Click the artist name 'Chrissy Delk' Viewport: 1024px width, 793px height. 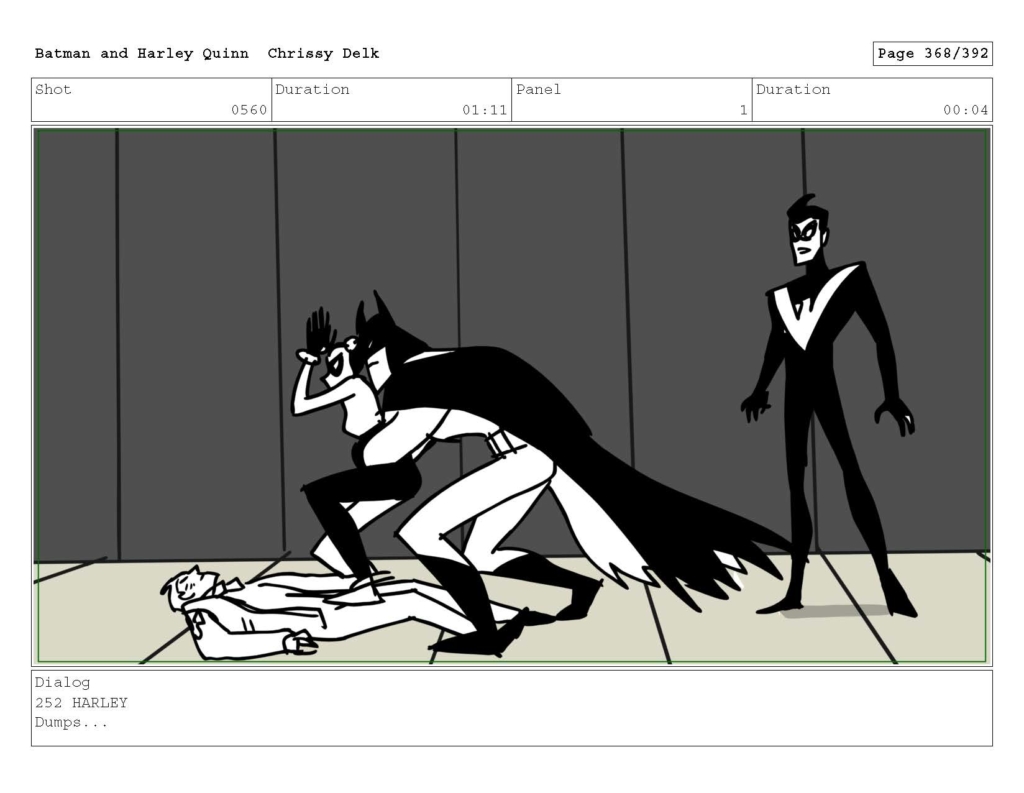[323, 54]
